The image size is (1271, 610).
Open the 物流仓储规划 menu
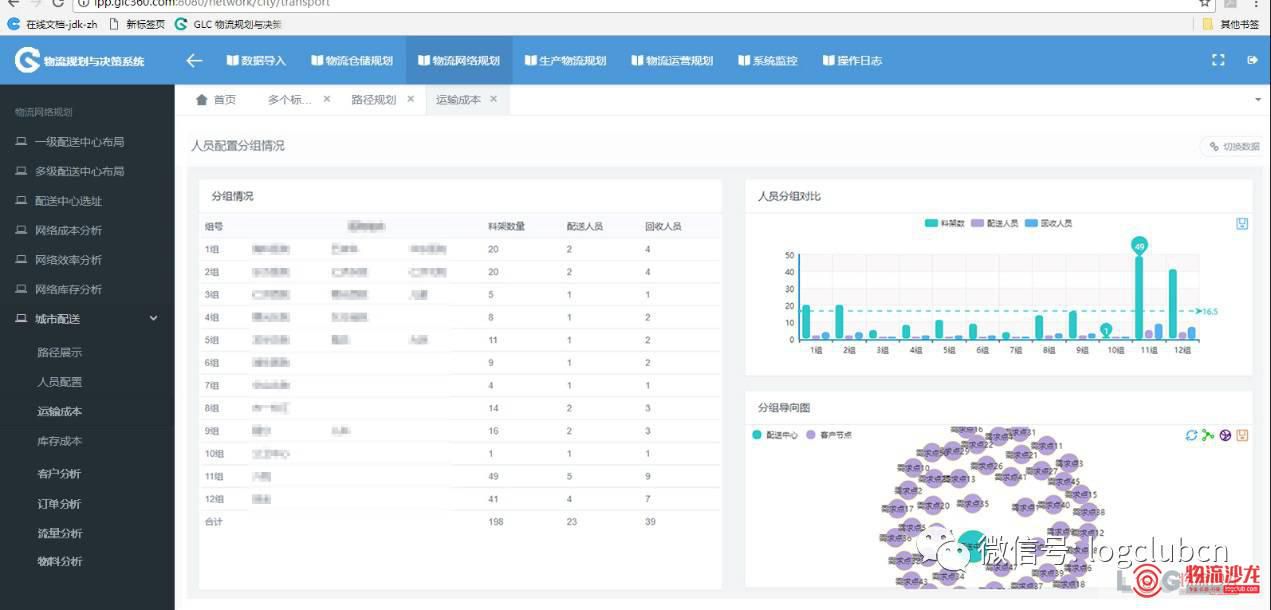click(351, 61)
